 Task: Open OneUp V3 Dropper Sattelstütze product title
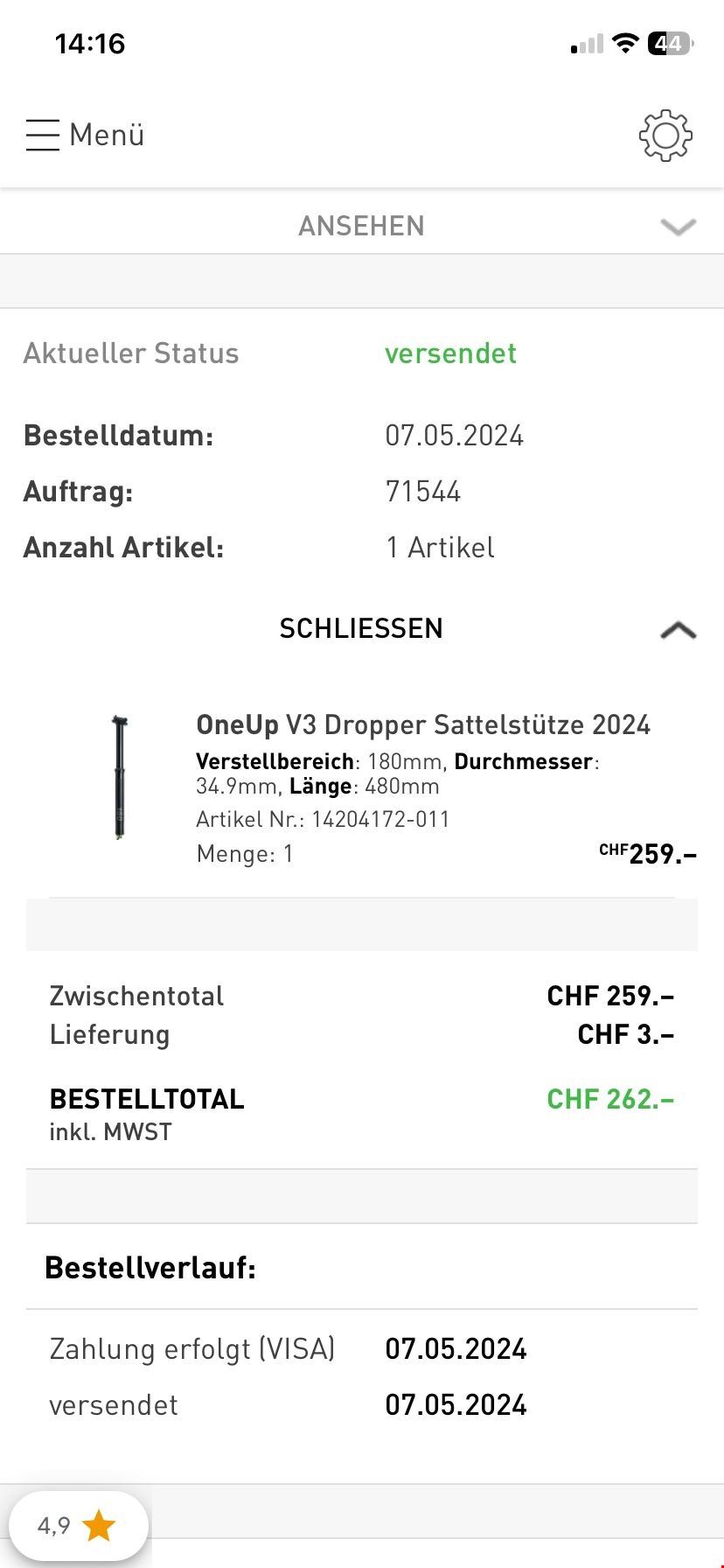coord(423,724)
